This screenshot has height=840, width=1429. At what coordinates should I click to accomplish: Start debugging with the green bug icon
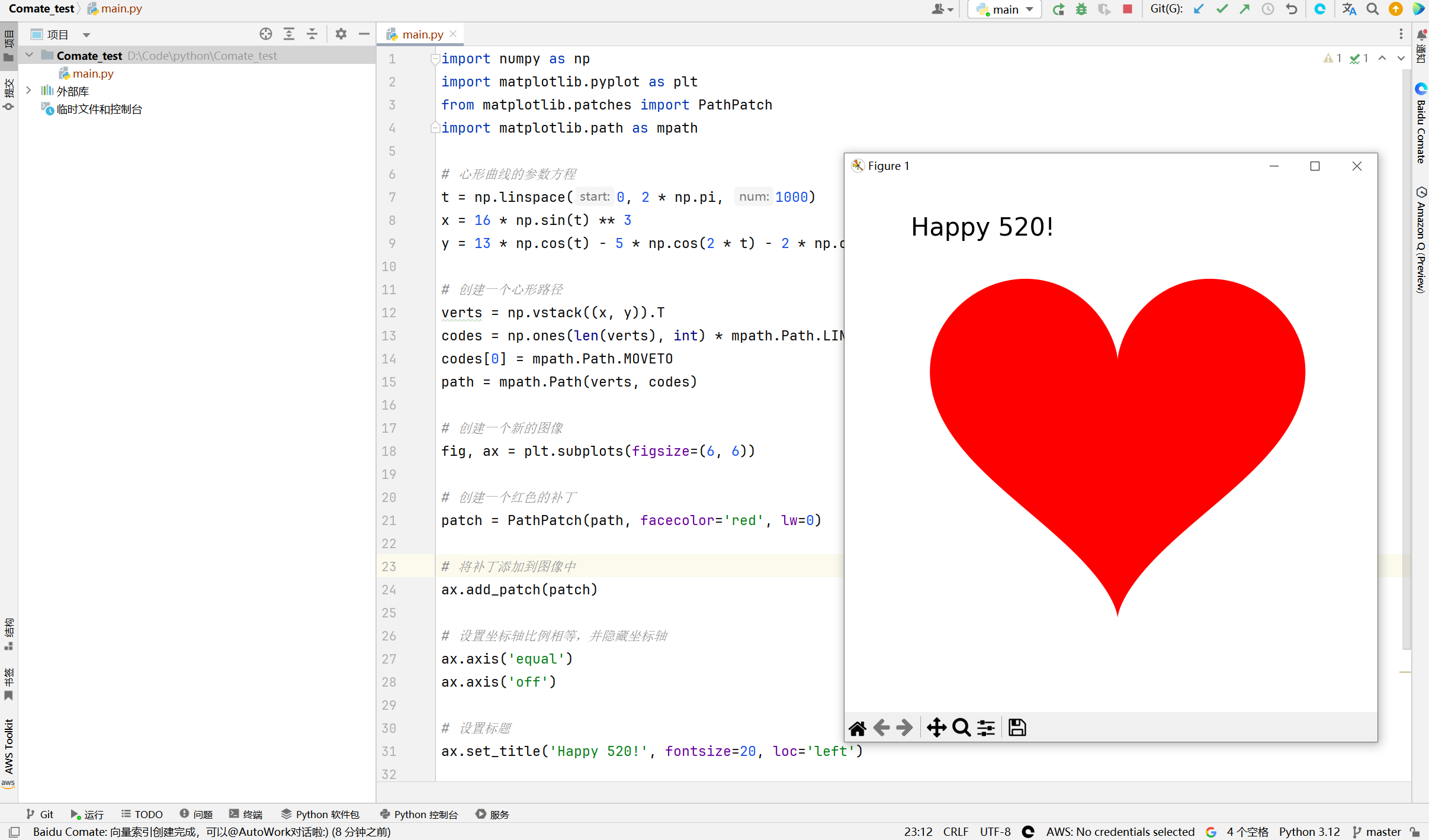1081,9
